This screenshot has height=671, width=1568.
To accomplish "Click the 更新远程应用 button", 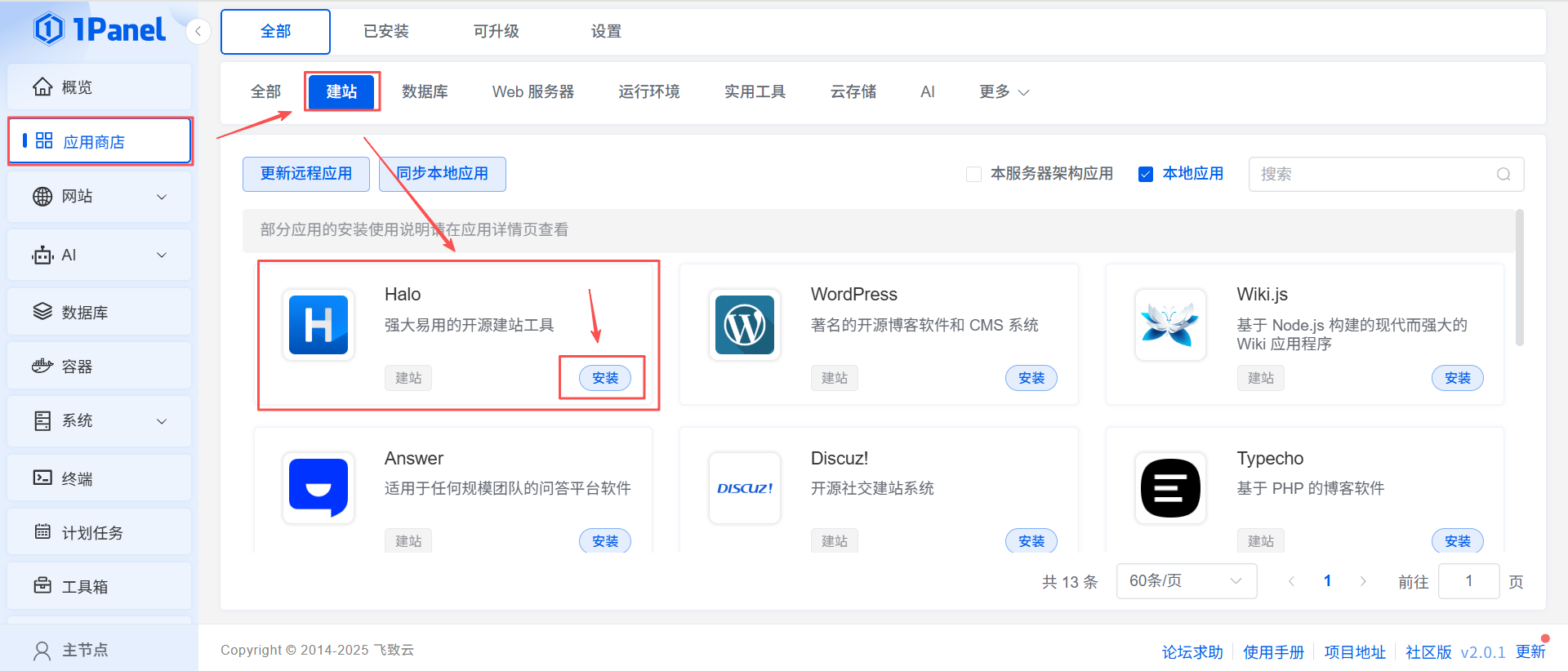I will [x=306, y=174].
